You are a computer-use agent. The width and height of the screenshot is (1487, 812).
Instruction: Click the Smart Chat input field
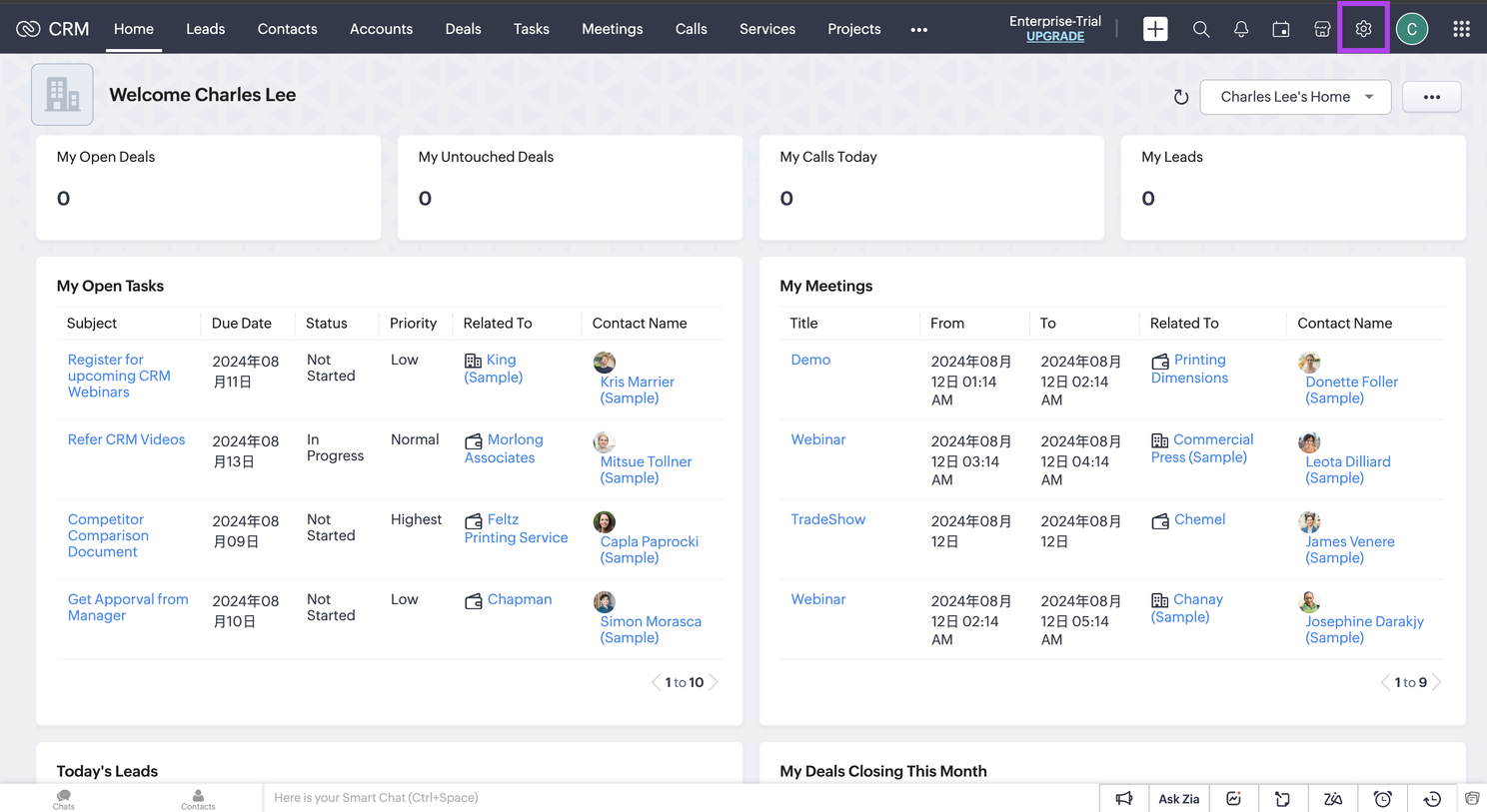[680, 797]
